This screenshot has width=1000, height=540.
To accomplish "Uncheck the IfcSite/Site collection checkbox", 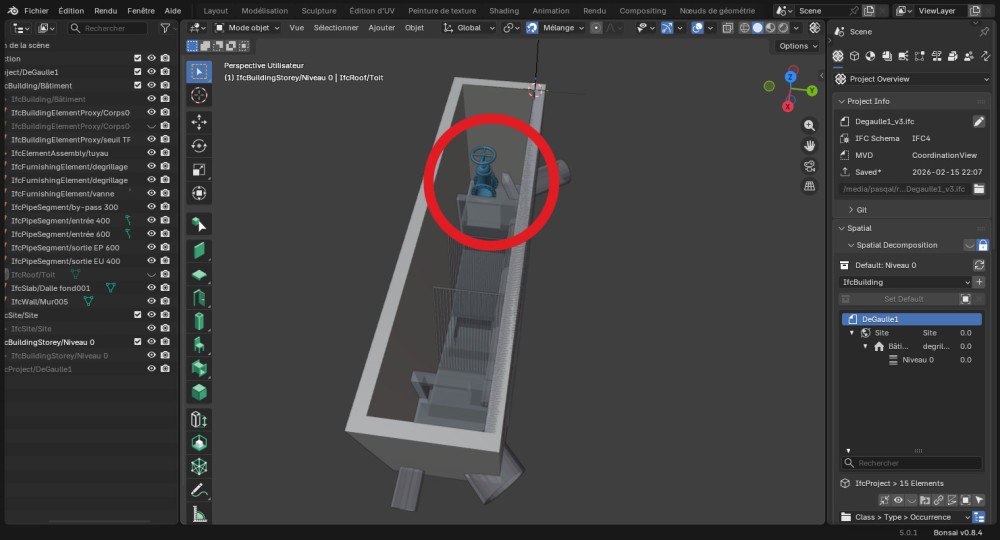I will pos(138,315).
